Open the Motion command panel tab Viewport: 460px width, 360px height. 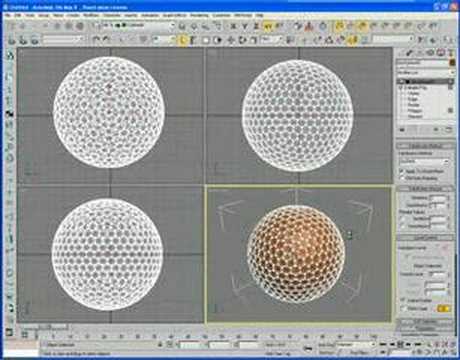(430, 52)
